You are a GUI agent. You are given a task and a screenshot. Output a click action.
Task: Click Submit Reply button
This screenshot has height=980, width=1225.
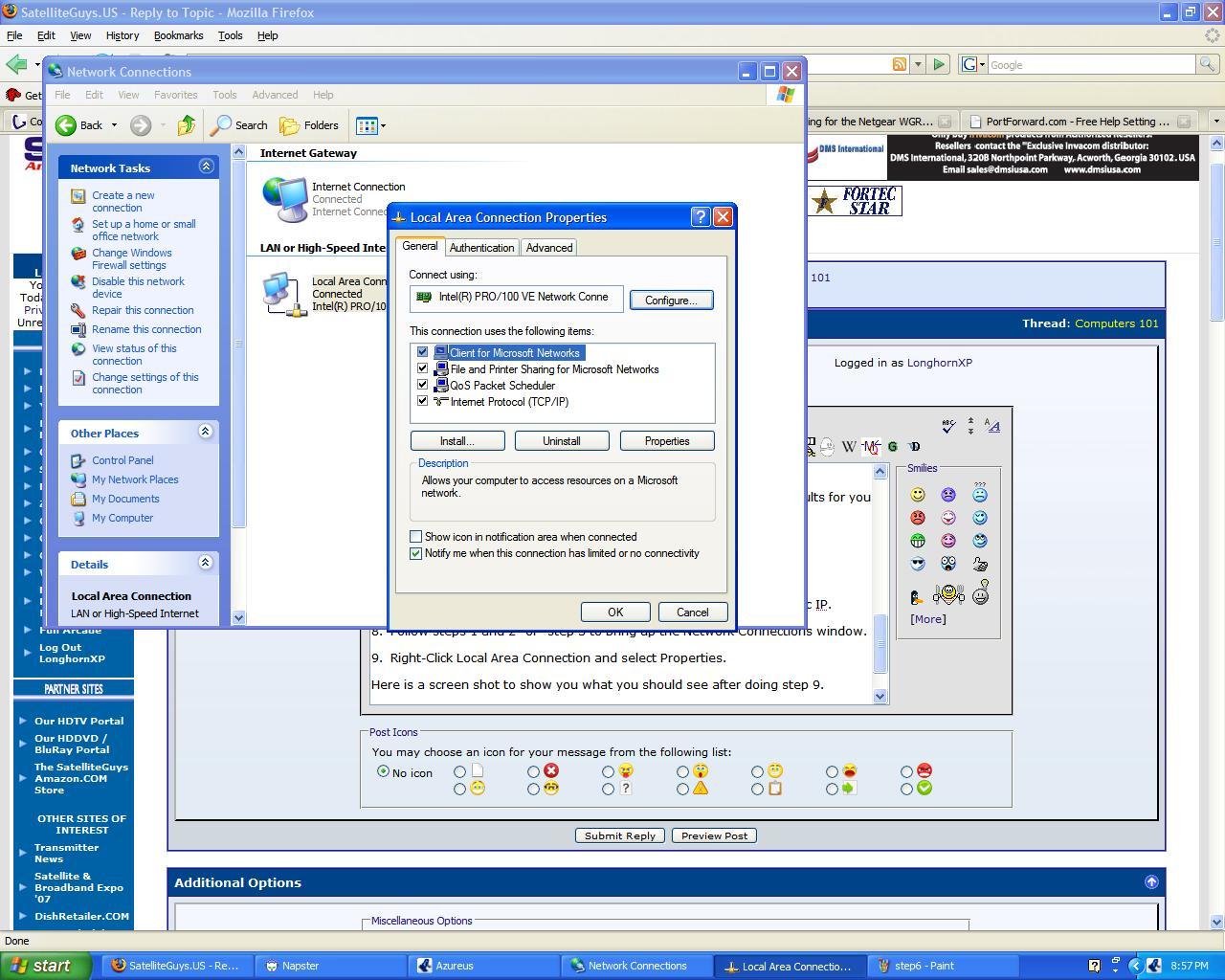[x=620, y=835]
